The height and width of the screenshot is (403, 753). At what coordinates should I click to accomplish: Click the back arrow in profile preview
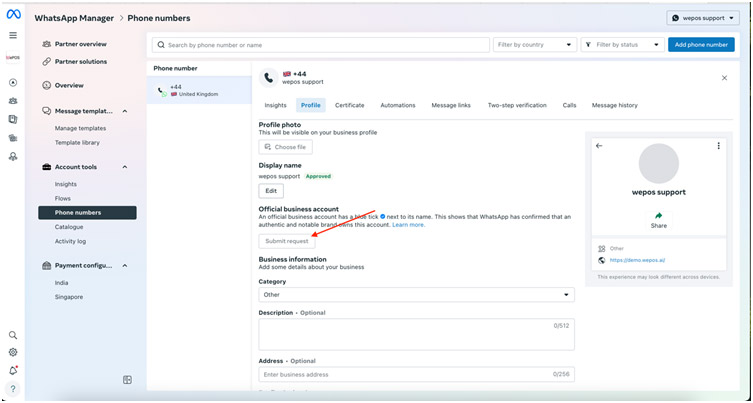click(599, 146)
